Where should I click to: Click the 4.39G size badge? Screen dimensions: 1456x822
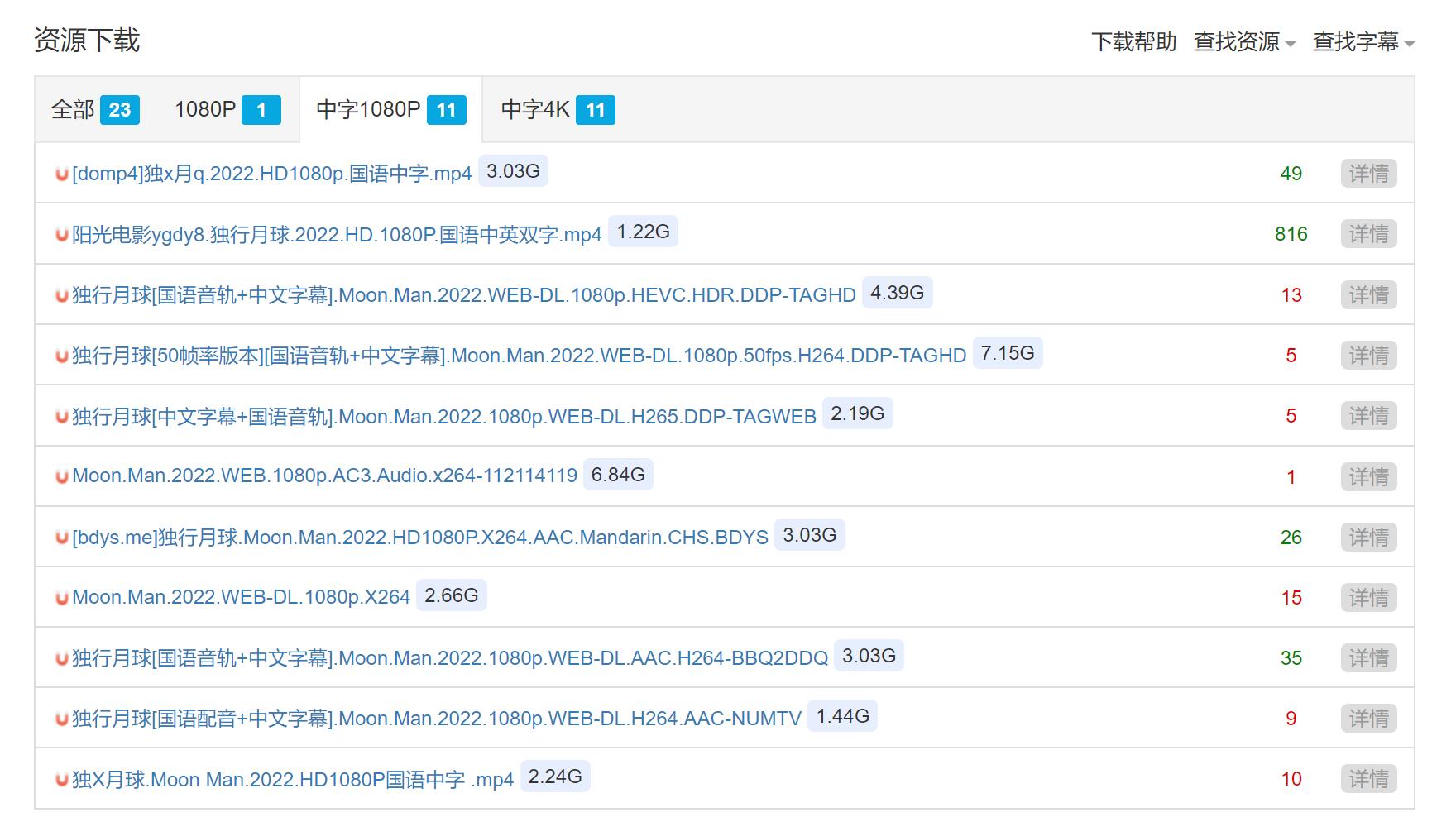(897, 293)
